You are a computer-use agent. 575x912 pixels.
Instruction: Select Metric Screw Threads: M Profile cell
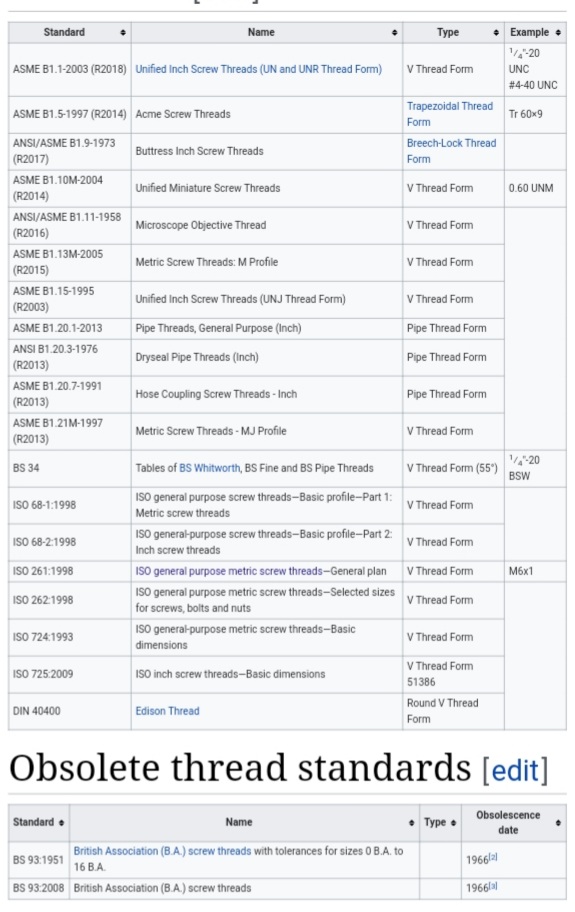(267, 263)
